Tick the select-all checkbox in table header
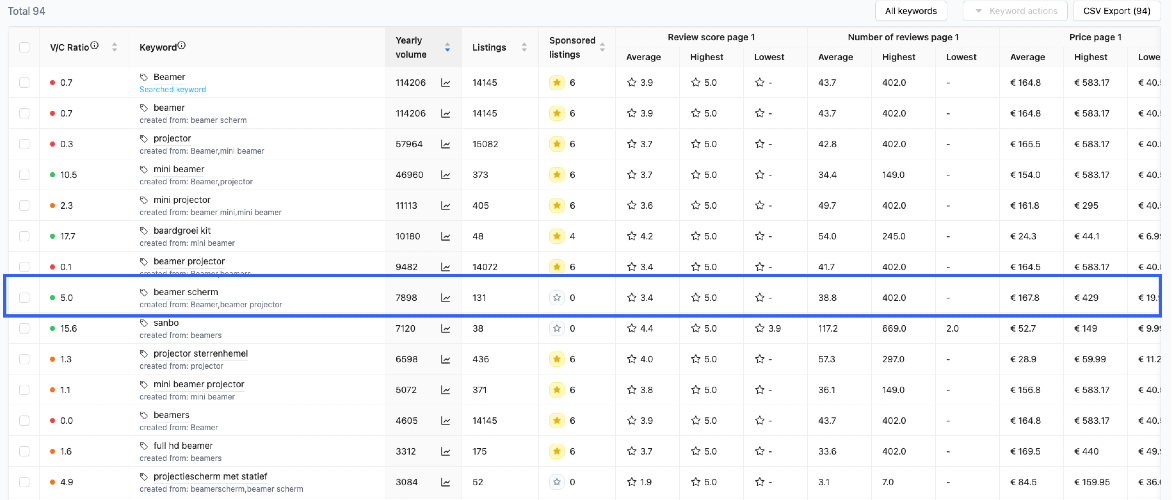 pyautogui.click(x=24, y=47)
